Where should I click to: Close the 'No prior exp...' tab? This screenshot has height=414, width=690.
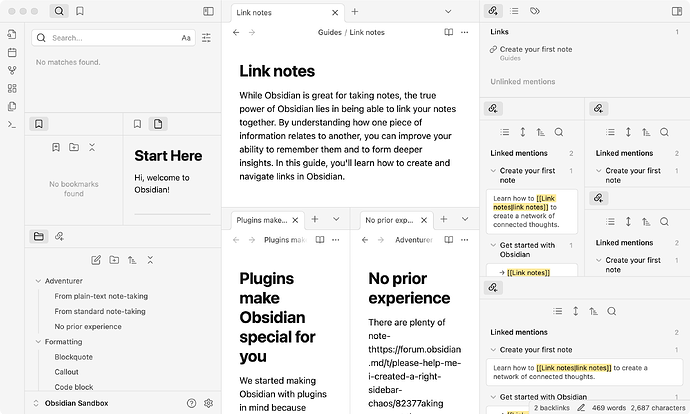tap(424, 220)
